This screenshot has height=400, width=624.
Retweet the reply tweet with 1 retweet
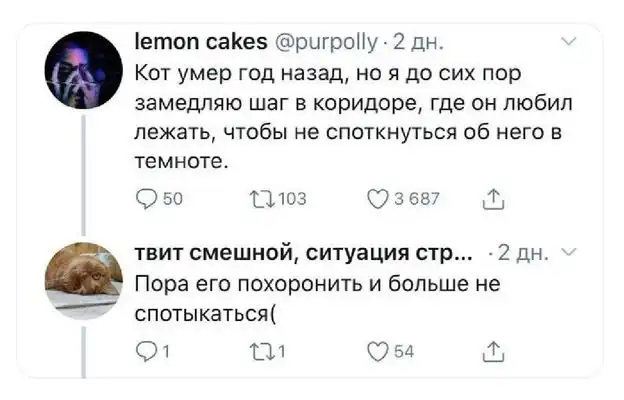point(254,349)
